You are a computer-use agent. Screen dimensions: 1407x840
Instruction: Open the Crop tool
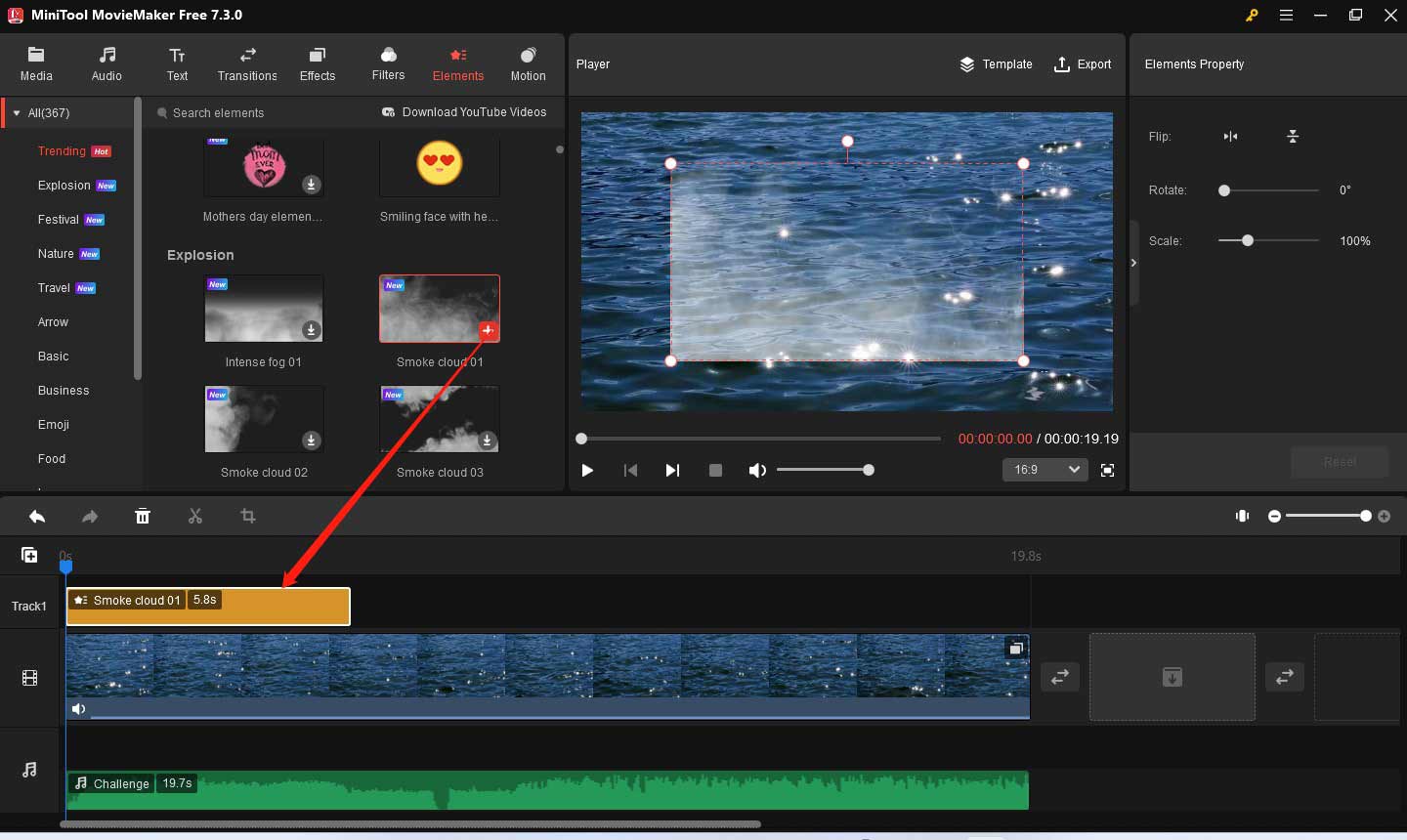248,516
